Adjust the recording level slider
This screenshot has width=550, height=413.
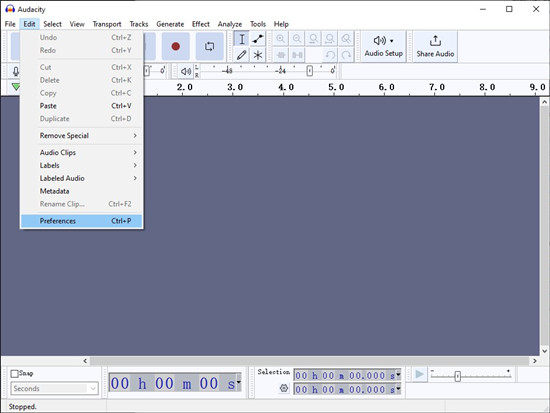tap(147, 71)
